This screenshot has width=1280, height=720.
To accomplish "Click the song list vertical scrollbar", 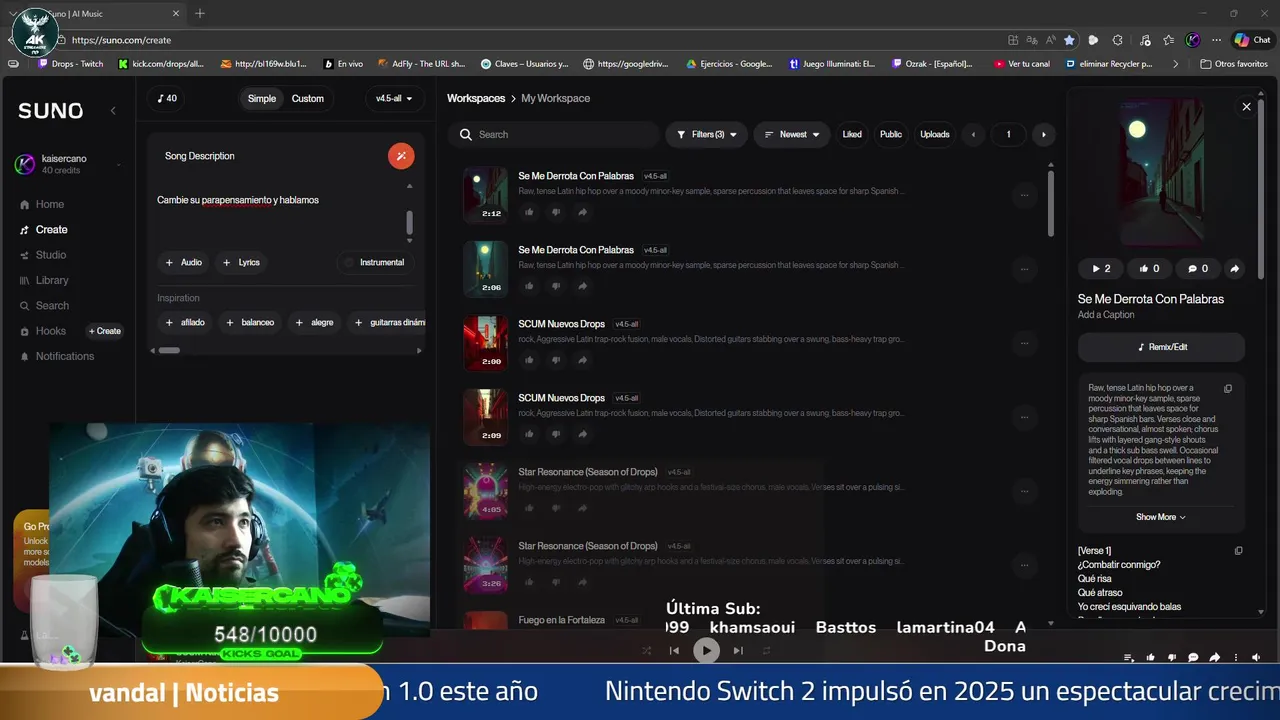I will pyautogui.click(x=1050, y=203).
